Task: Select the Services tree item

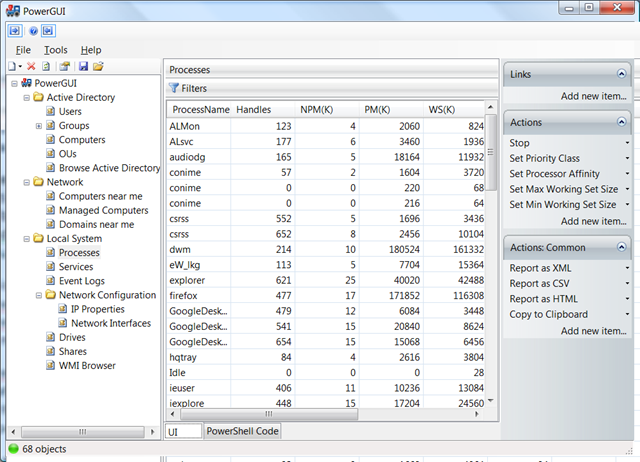Action: [76, 267]
